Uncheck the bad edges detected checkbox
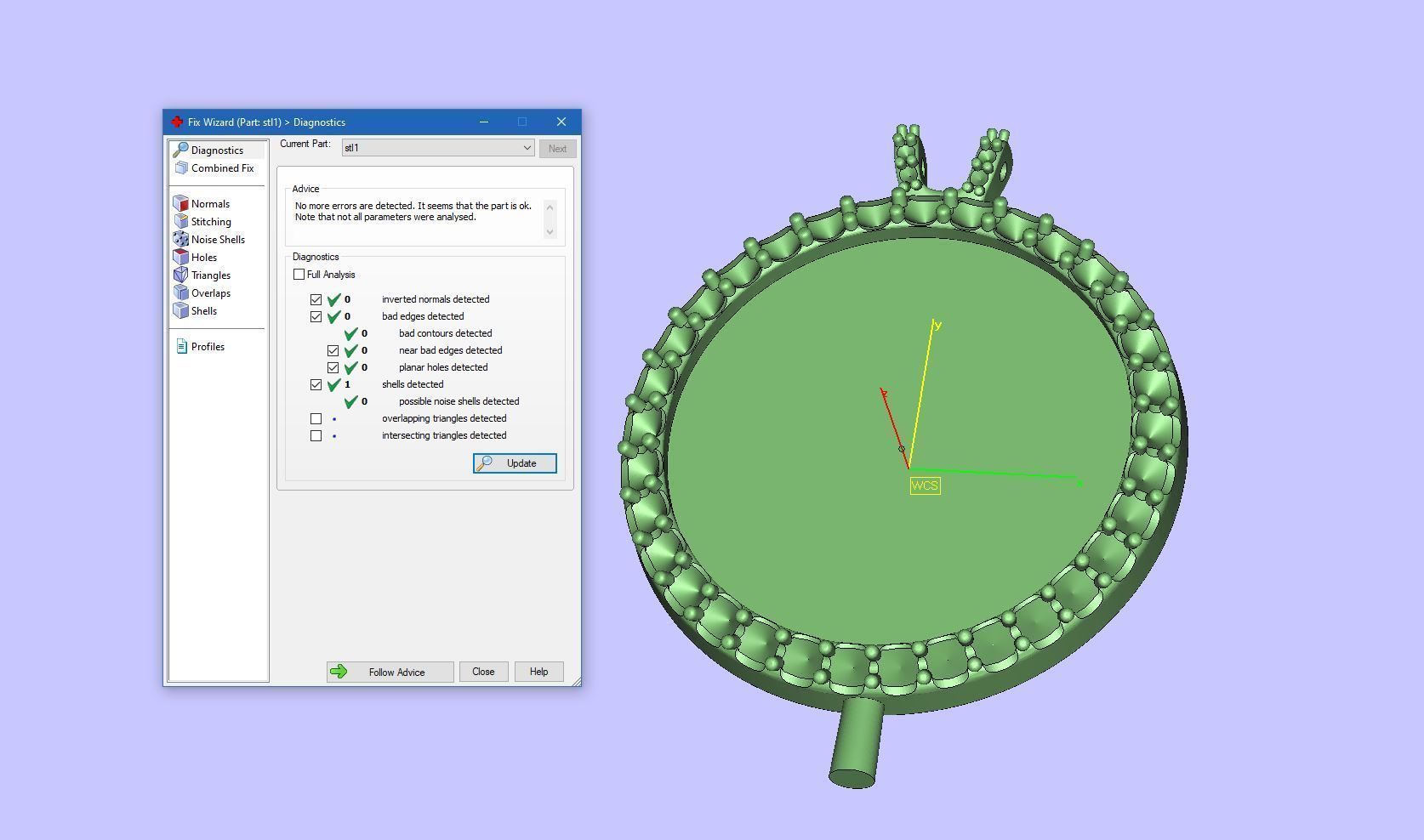The image size is (1424, 840). coord(316,317)
